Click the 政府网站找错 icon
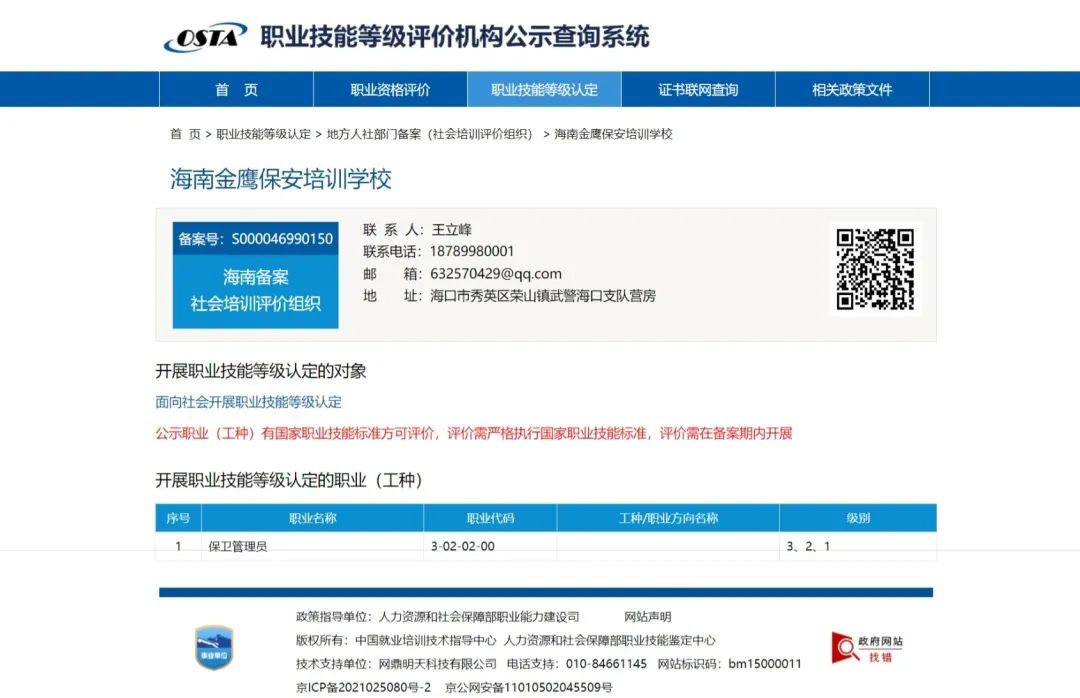This screenshot has width=1080, height=698. click(867, 648)
